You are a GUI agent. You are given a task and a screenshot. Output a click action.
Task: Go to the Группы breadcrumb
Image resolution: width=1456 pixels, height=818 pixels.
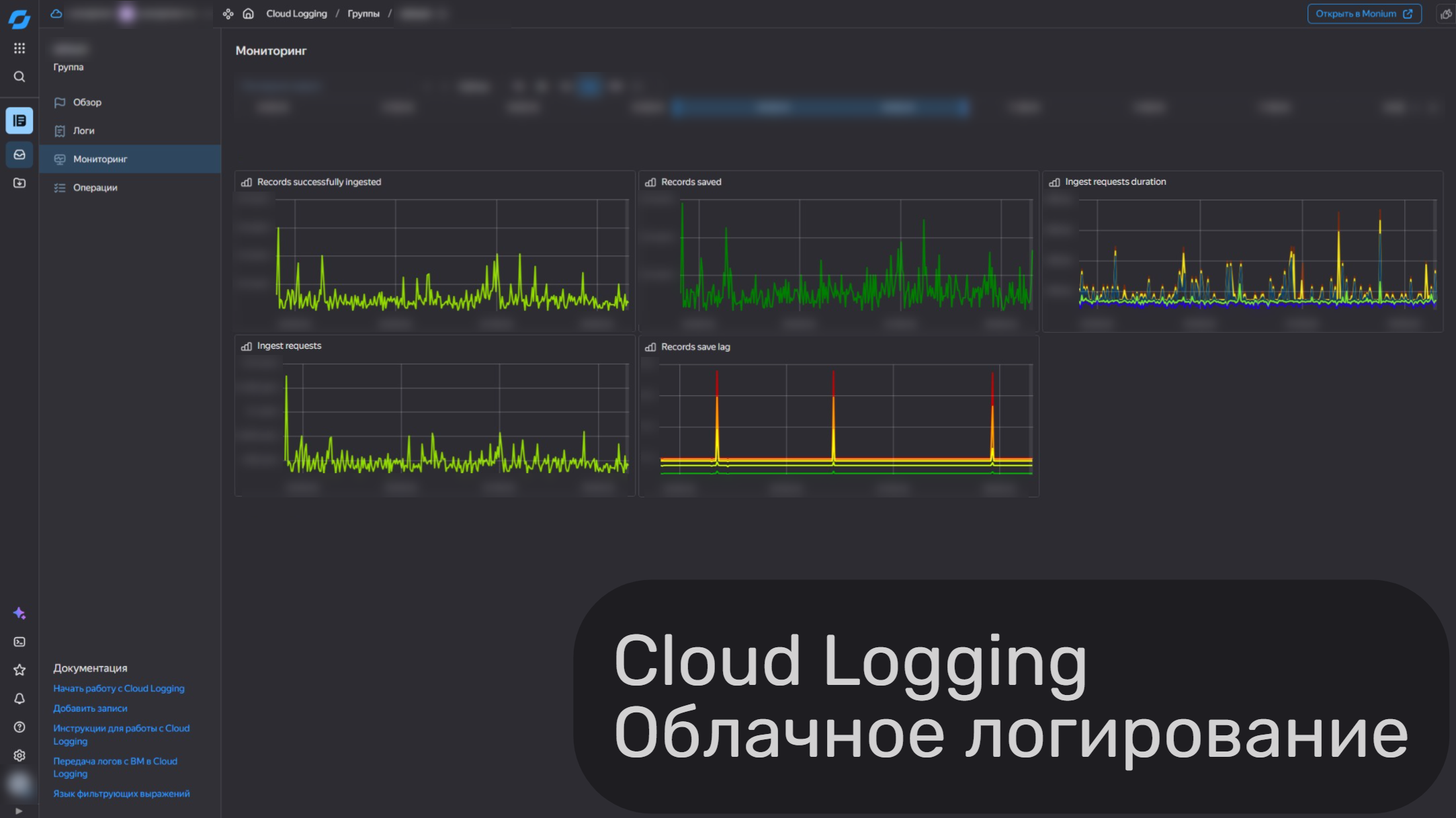tap(363, 13)
